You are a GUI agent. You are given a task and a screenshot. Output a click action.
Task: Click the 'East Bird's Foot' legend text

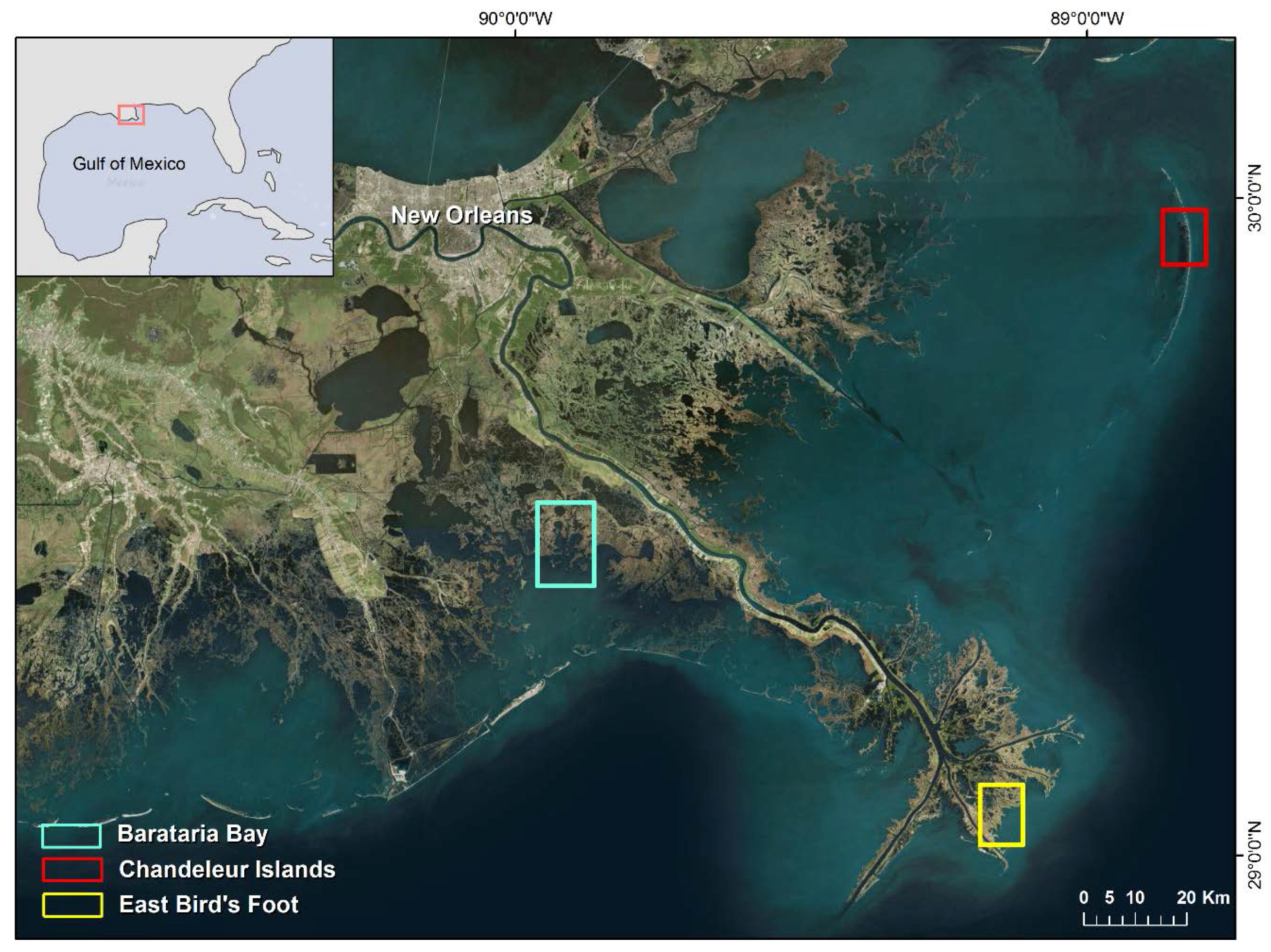[208, 904]
